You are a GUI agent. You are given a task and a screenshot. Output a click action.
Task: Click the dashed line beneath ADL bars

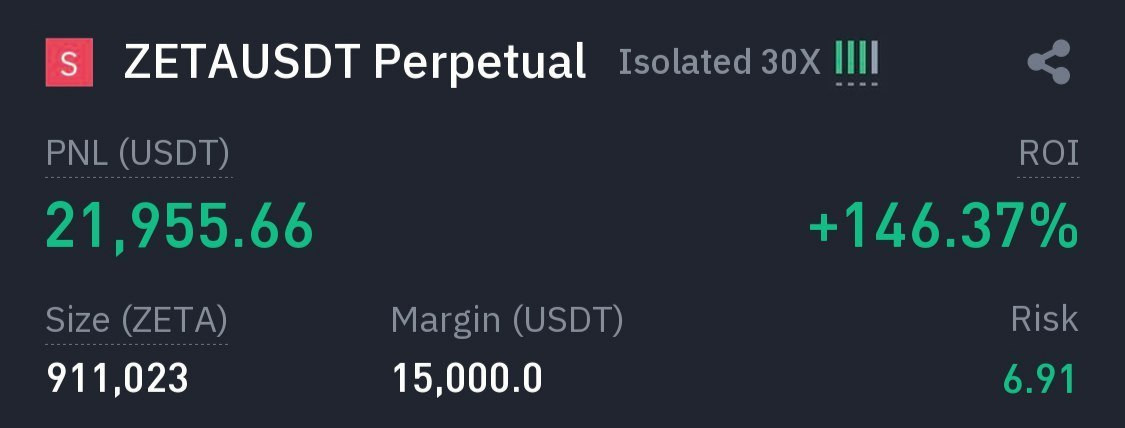[857, 84]
